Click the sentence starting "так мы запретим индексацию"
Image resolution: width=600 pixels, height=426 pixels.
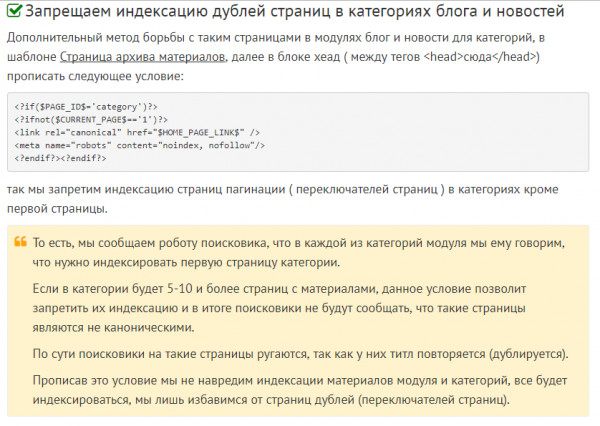282,199
